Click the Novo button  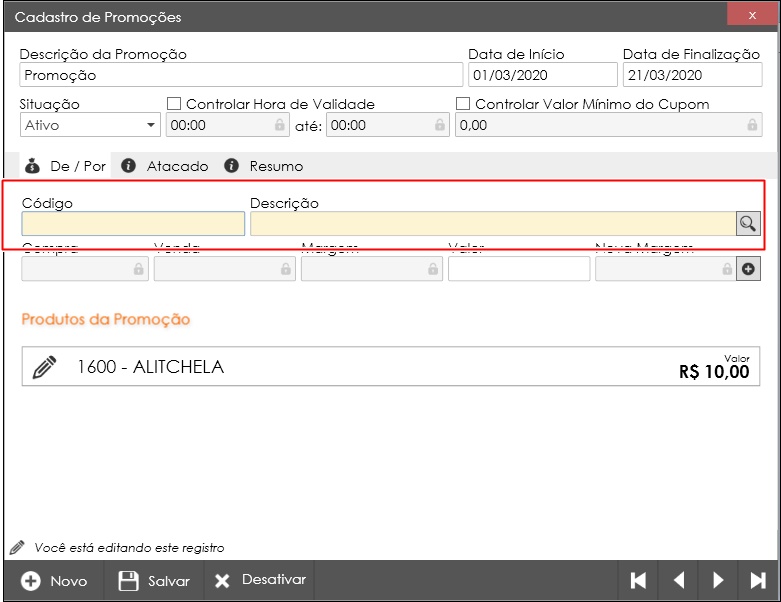coord(54,581)
